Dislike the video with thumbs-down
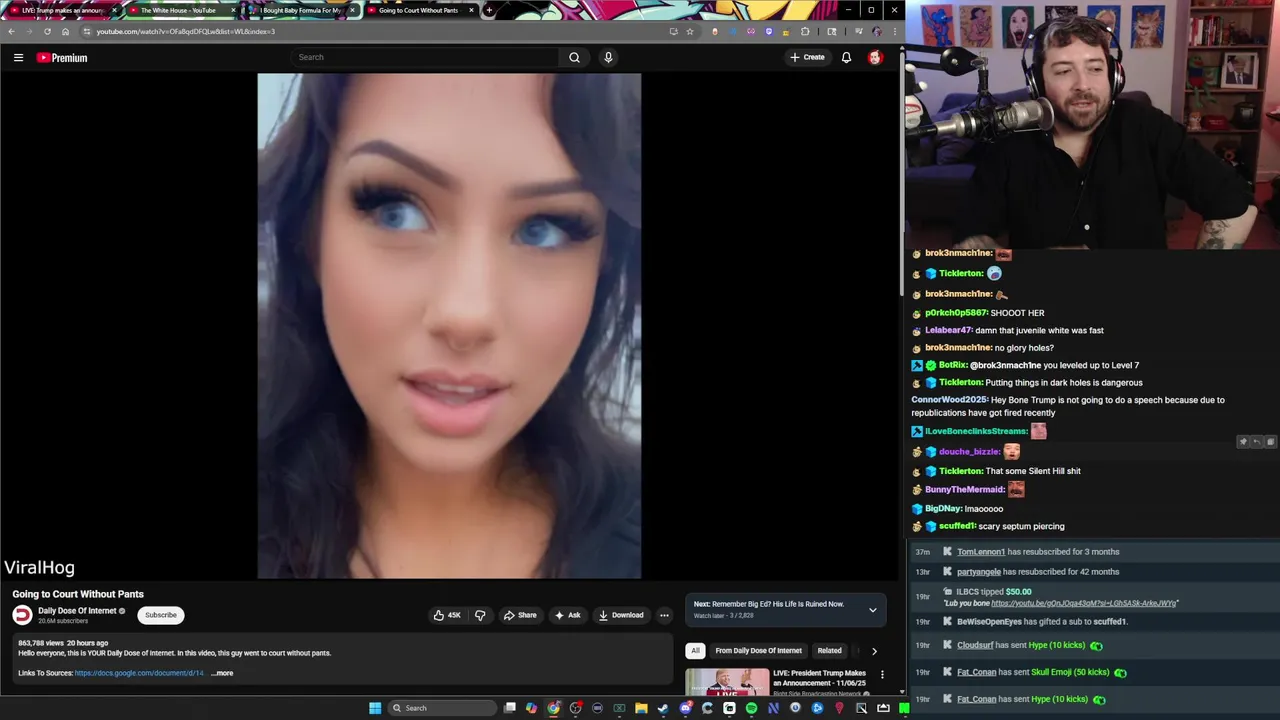Screen dimensions: 1280x720 point(480,615)
